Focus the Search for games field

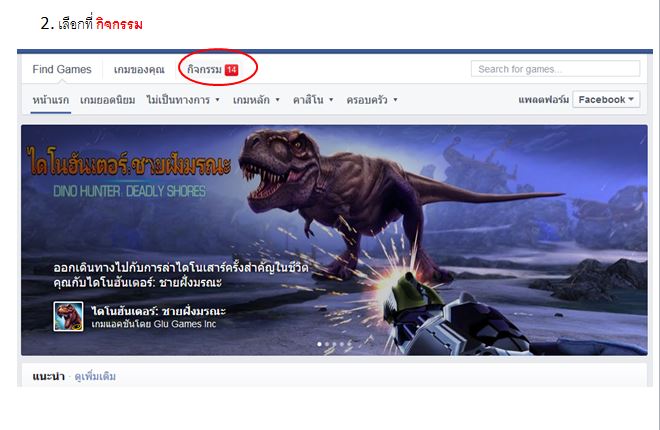[556, 69]
